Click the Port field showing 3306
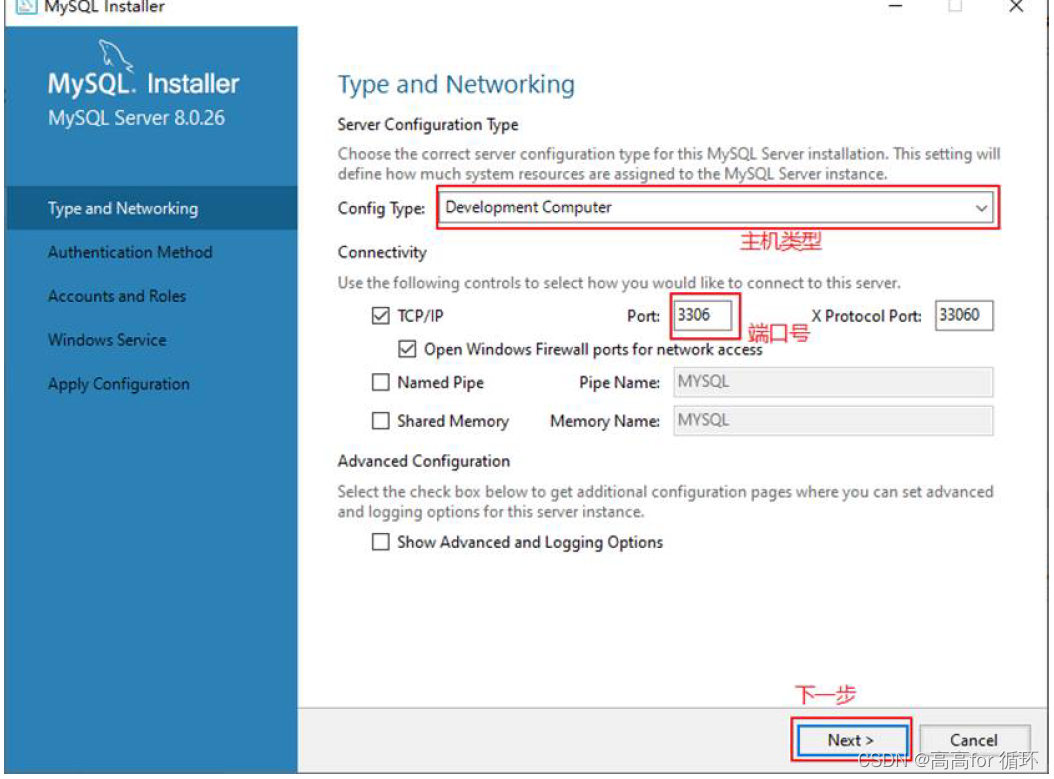The width and height of the screenshot is (1054, 779). pos(703,315)
